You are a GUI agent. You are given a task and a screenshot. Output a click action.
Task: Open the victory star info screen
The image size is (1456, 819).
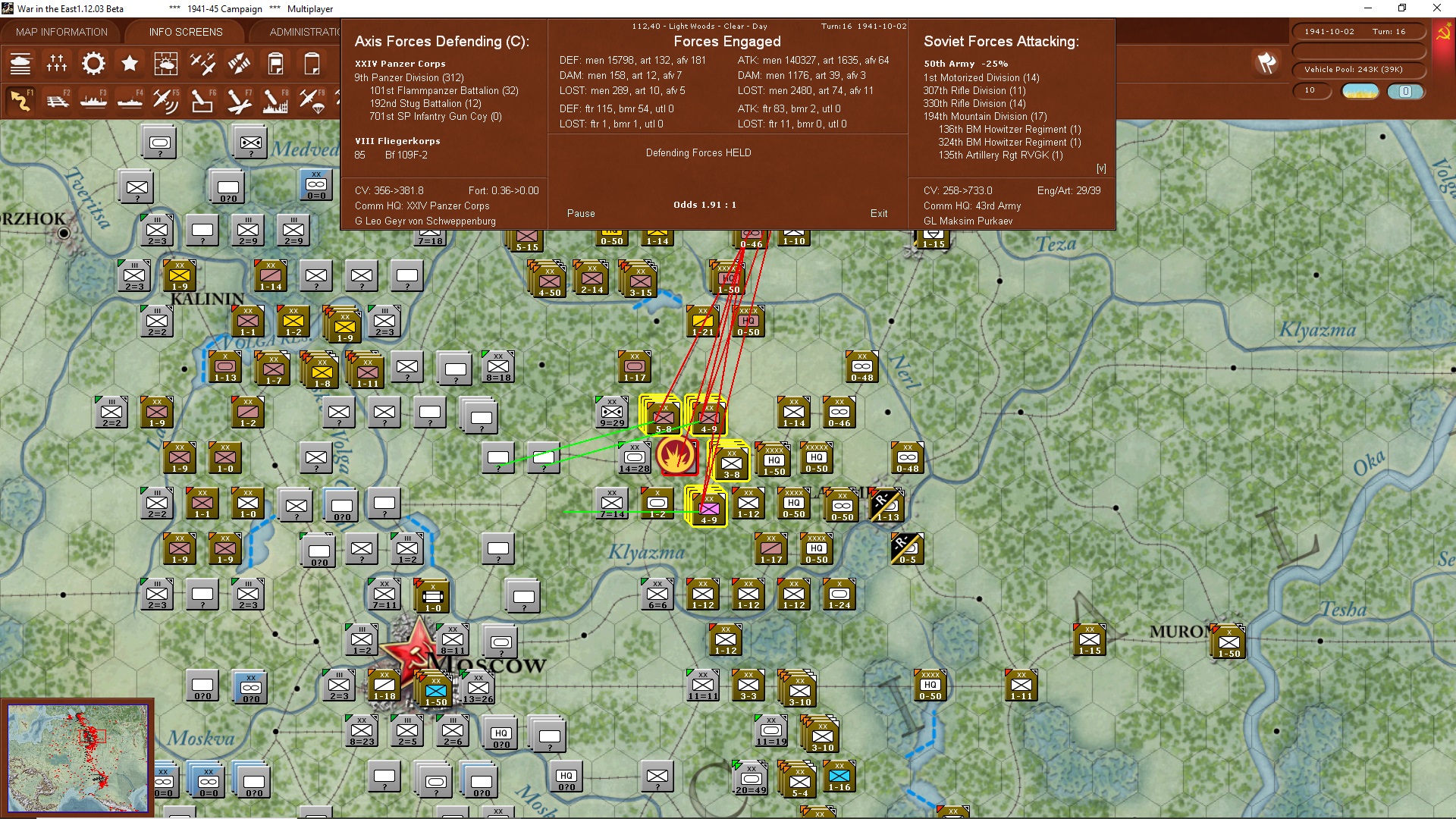pyautogui.click(x=130, y=64)
